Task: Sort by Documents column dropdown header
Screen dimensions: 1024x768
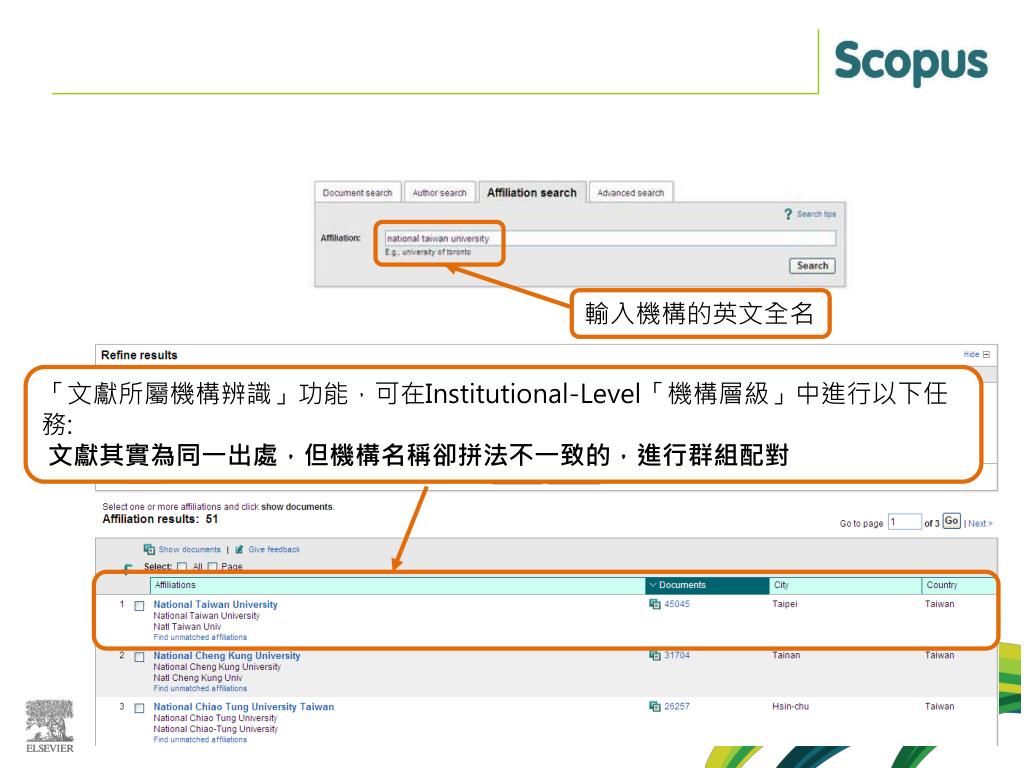Action: [707, 585]
